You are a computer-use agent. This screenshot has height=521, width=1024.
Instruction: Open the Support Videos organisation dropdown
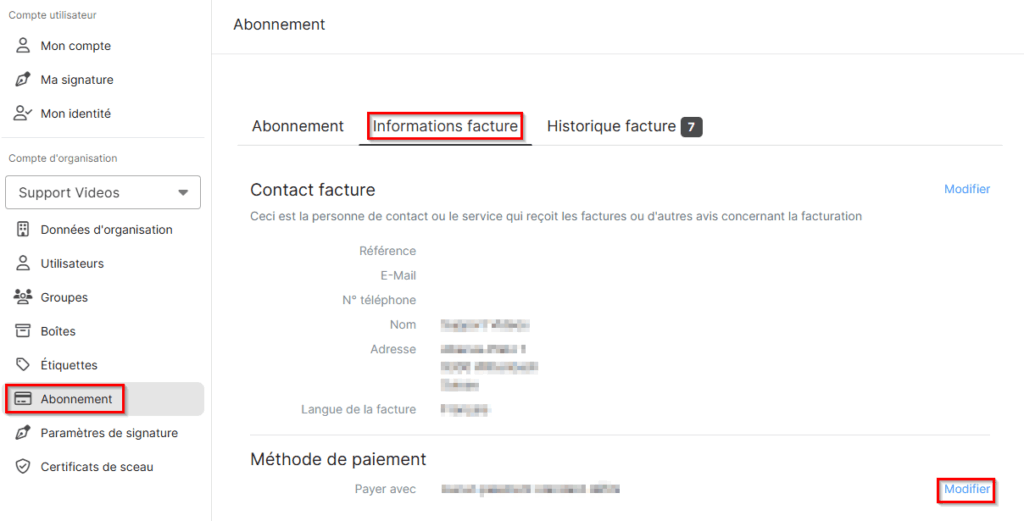click(x=103, y=193)
